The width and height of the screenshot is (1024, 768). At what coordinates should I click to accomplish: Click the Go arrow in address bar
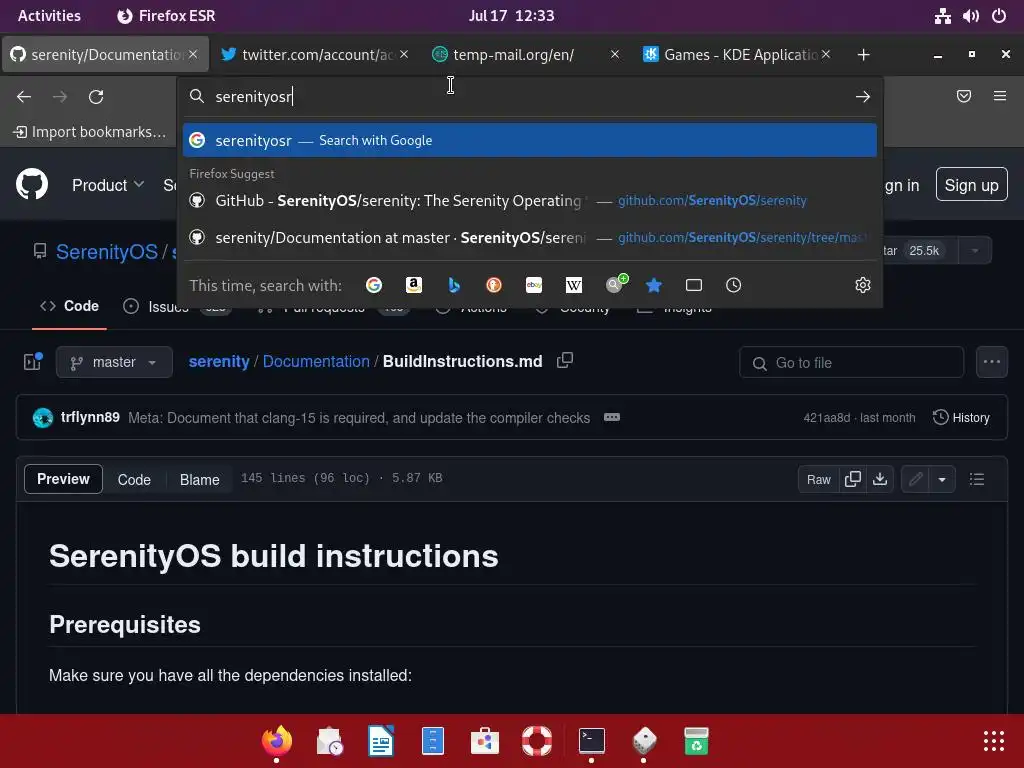[863, 97]
